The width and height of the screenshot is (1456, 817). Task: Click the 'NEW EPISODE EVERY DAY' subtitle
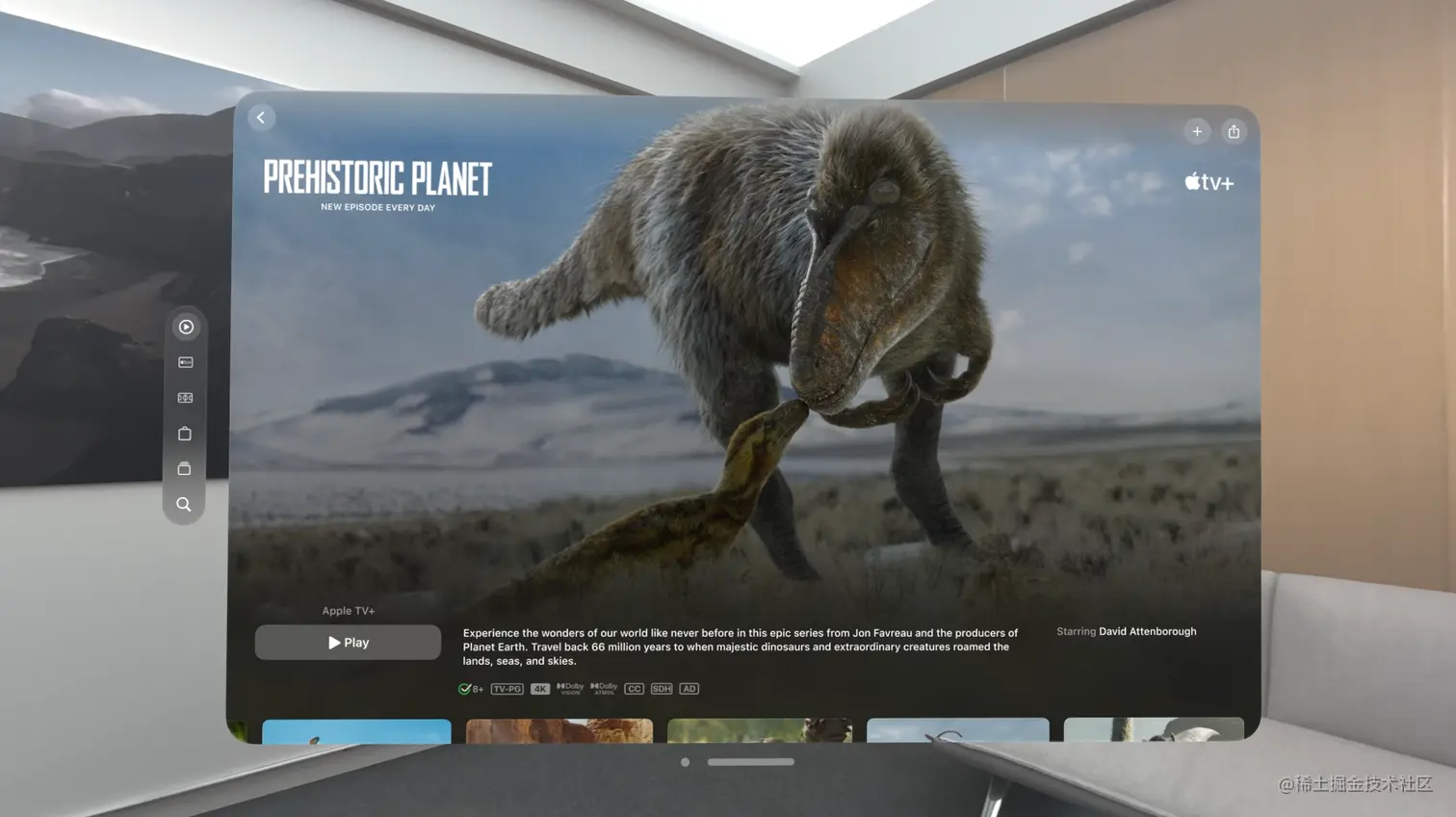(x=377, y=207)
